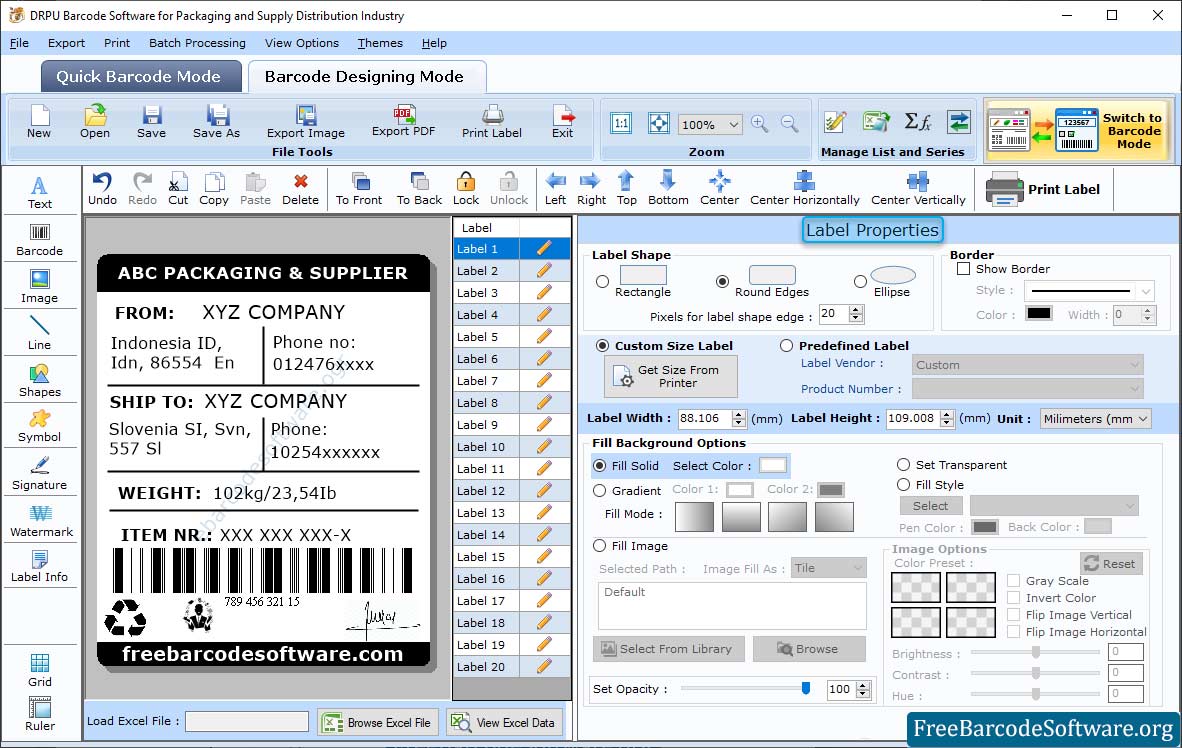The image size is (1182, 748).
Task: Click the Load Excel File input
Action: 247,722
